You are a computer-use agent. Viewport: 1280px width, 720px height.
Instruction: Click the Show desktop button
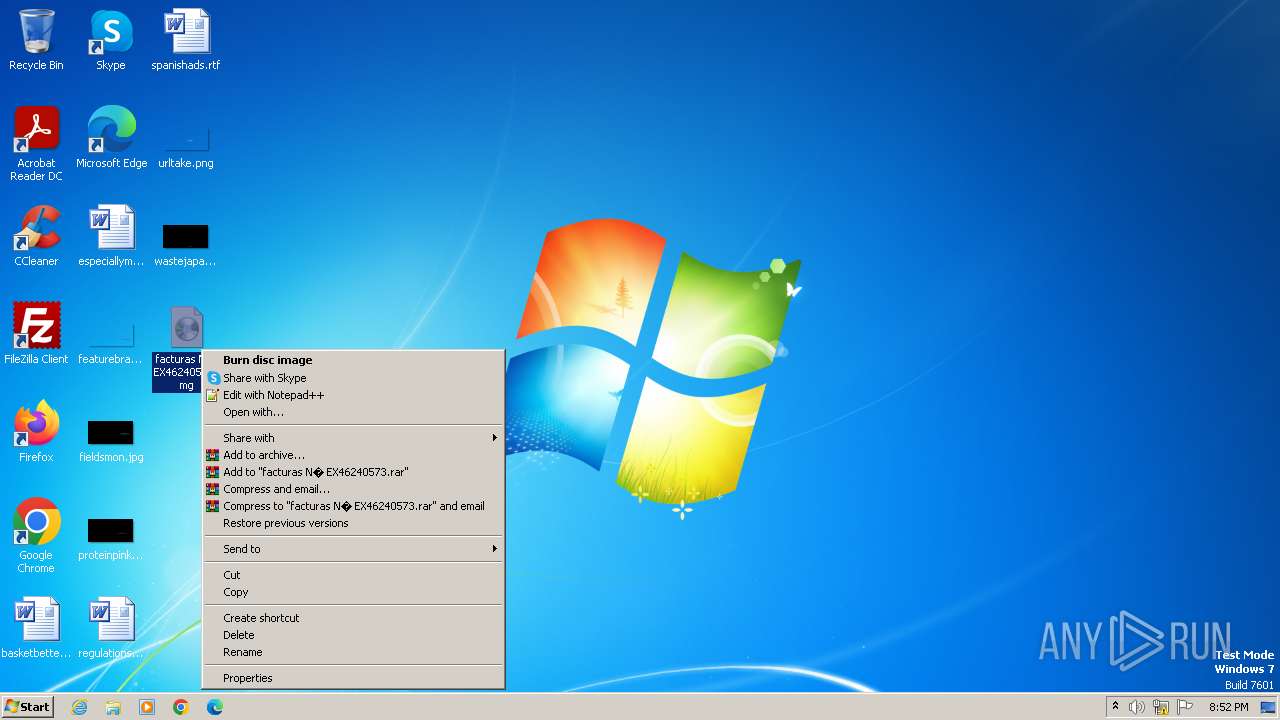1268,707
